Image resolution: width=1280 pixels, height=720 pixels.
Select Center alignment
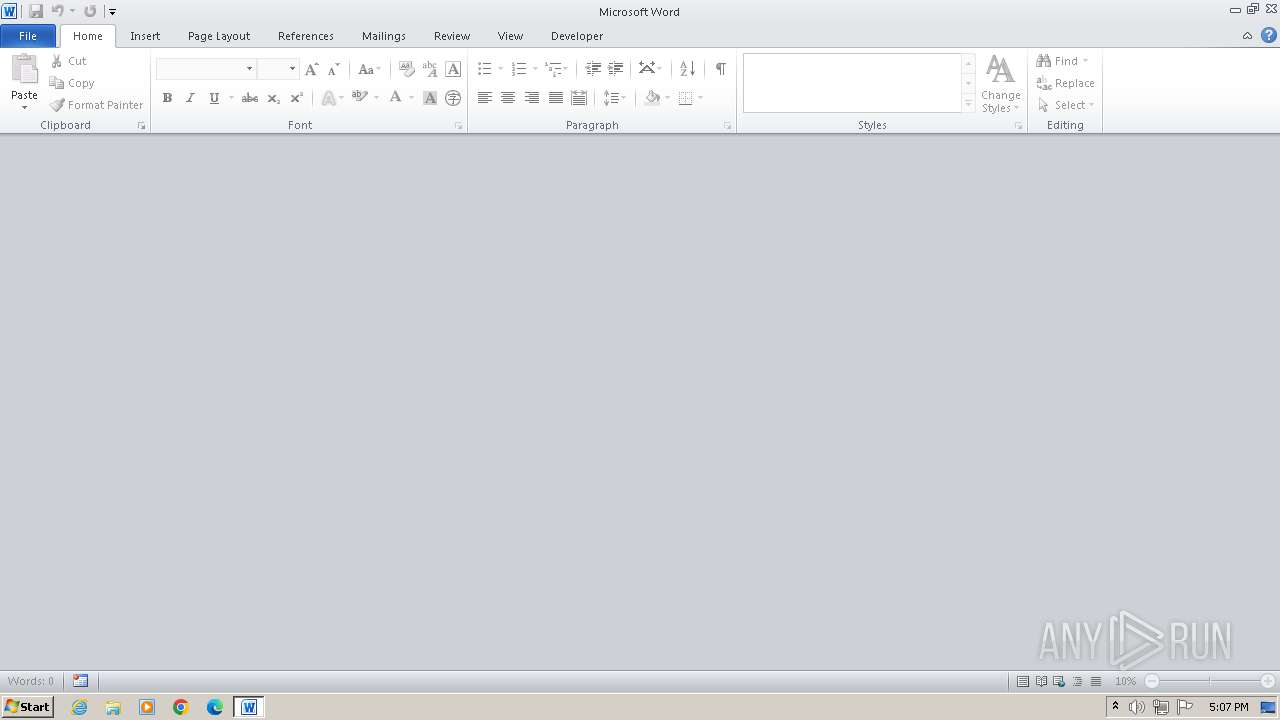click(x=508, y=98)
